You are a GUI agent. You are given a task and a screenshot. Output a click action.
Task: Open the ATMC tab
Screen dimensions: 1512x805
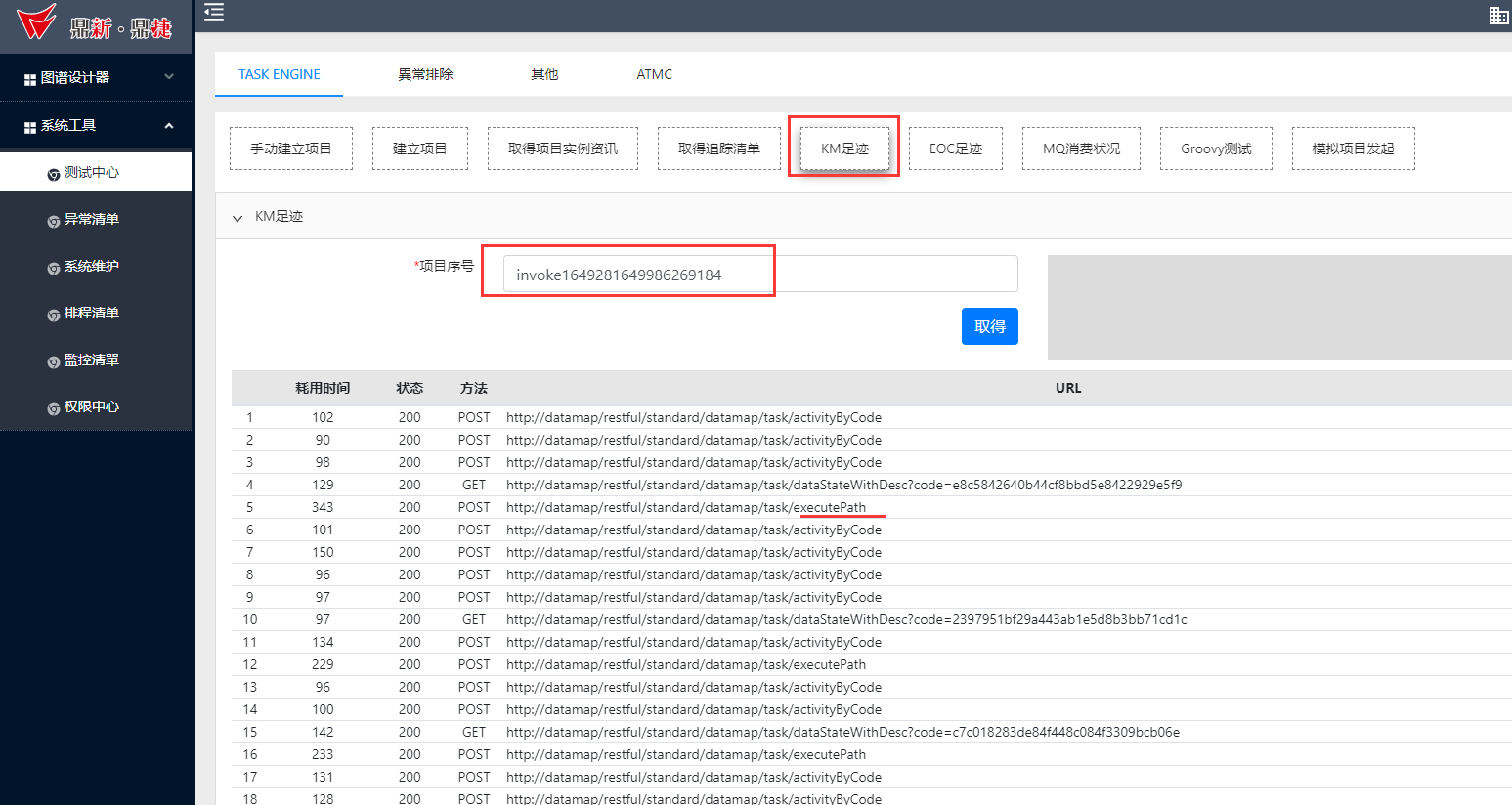click(x=654, y=74)
